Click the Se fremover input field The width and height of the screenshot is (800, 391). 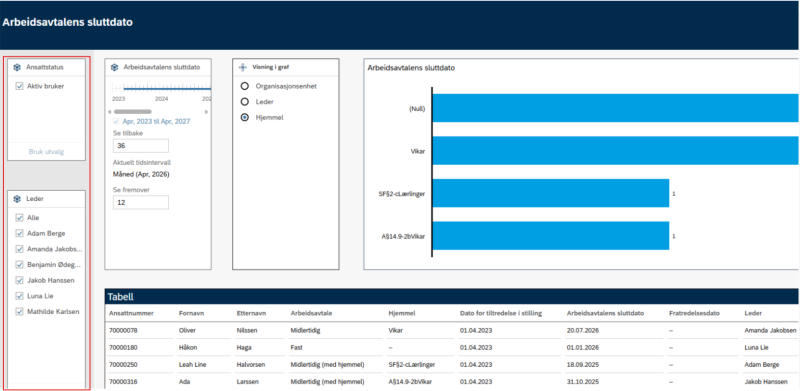point(141,202)
